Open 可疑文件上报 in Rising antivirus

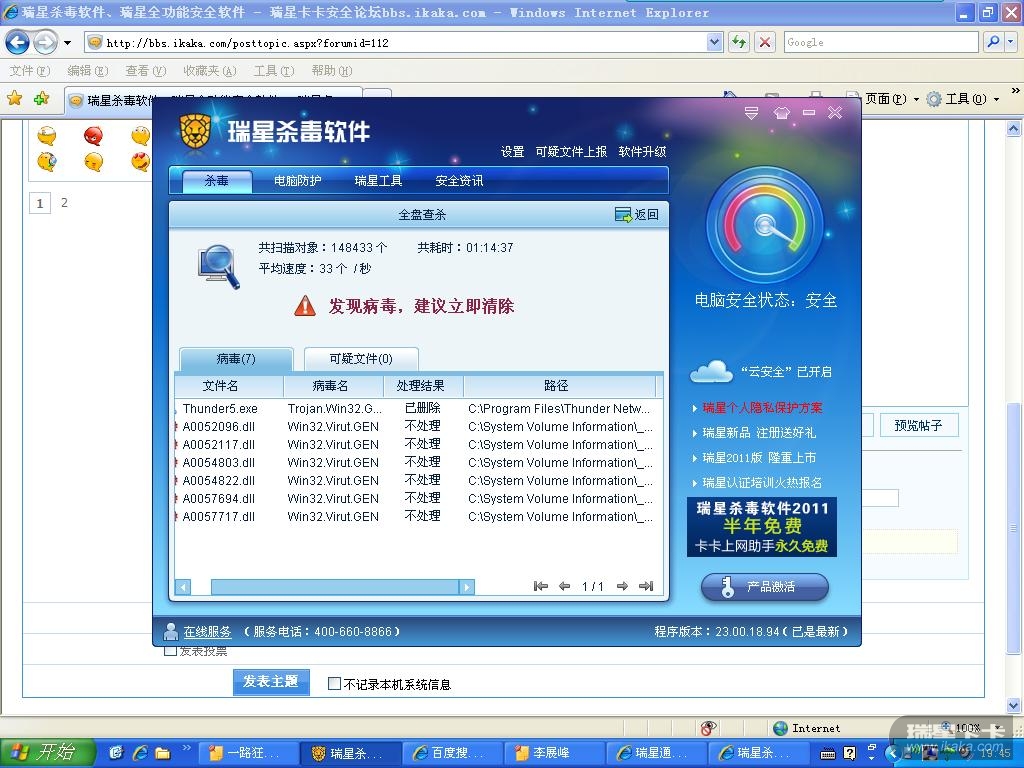(x=571, y=152)
